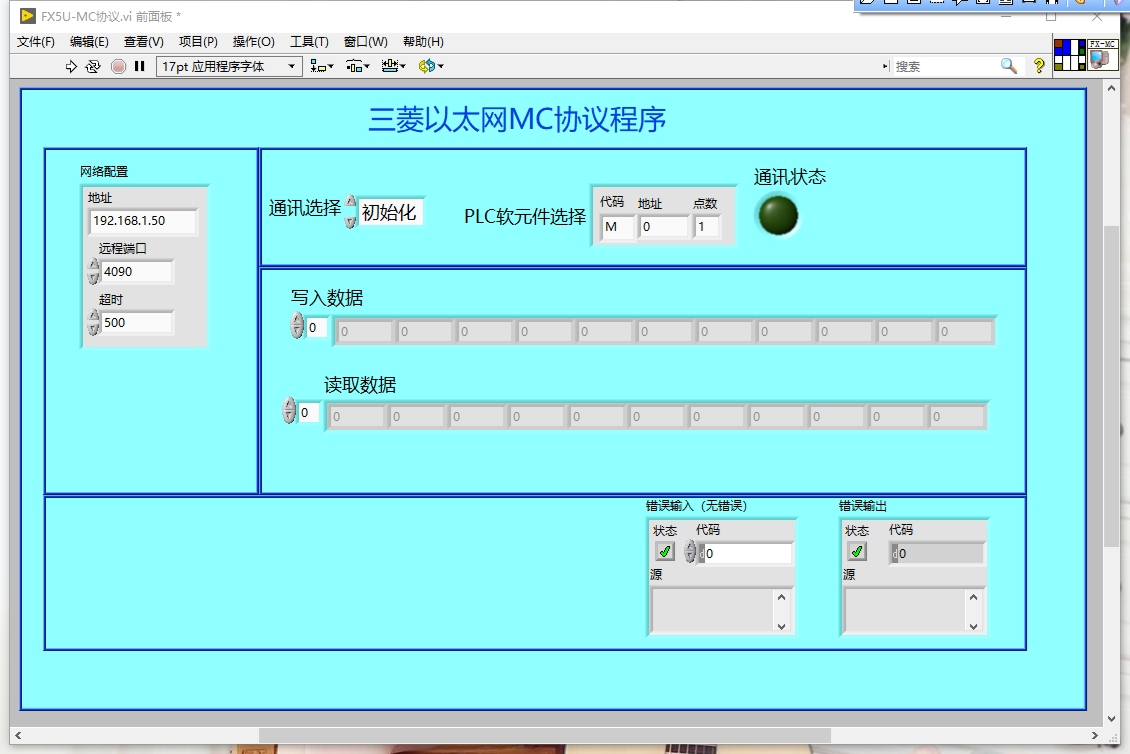Click the 超时 value field 500
The height and width of the screenshot is (754, 1130).
pyautogui.click(x=137, y=323)
